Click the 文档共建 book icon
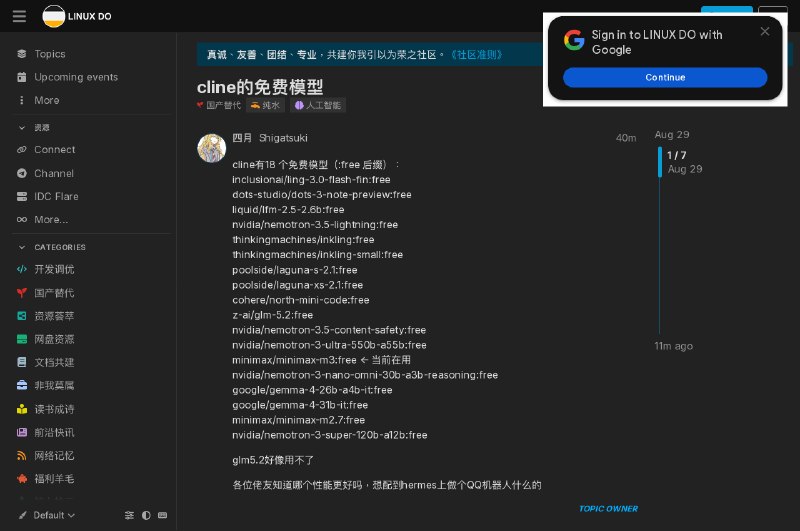The image size is (800, 531). pyautogui.click(x=21, y=363)
